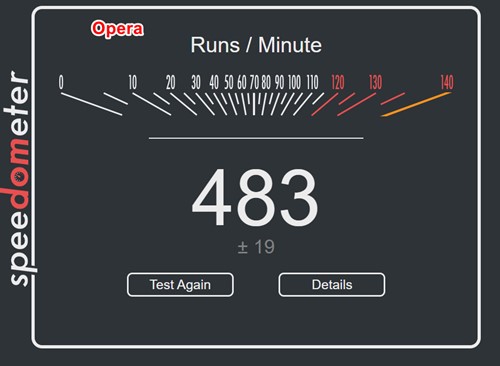500x366 pixels.
Task: Click the Test Again button
Action: 180,285
